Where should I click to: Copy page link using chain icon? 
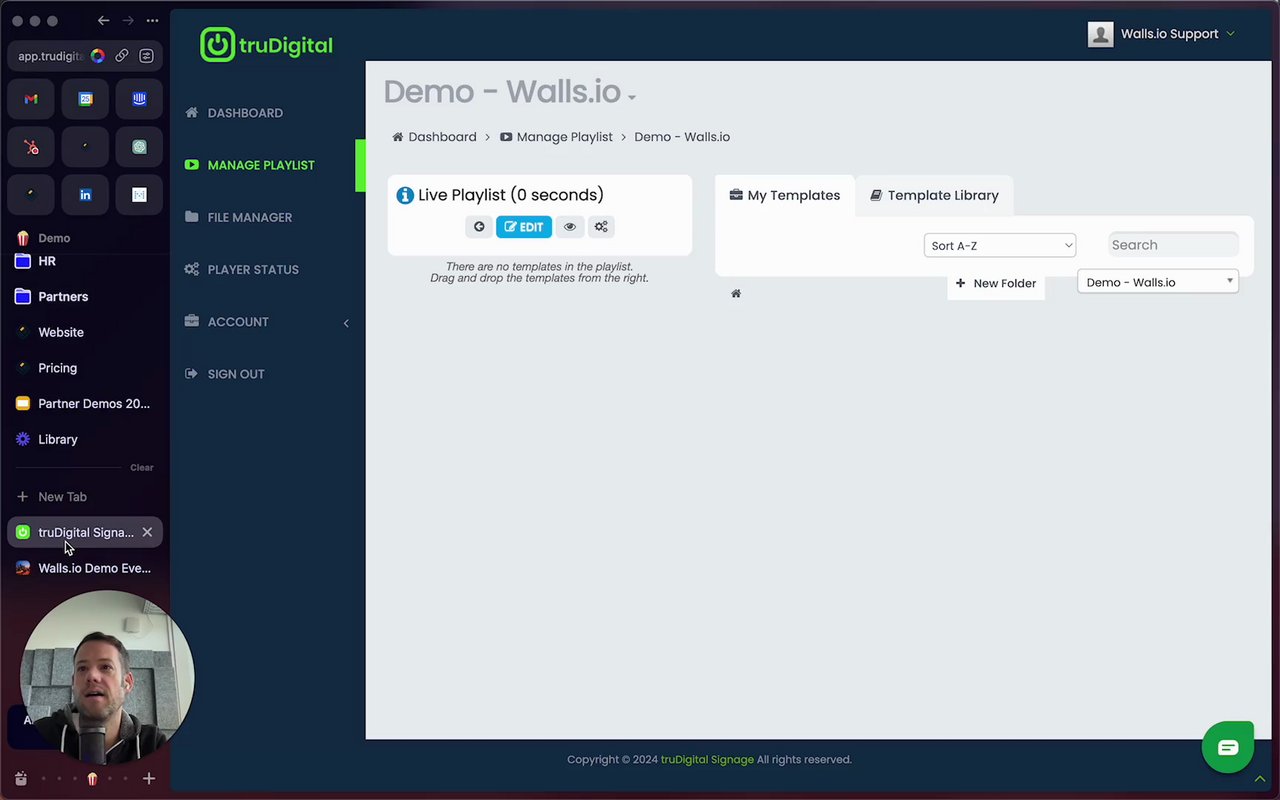121,56
